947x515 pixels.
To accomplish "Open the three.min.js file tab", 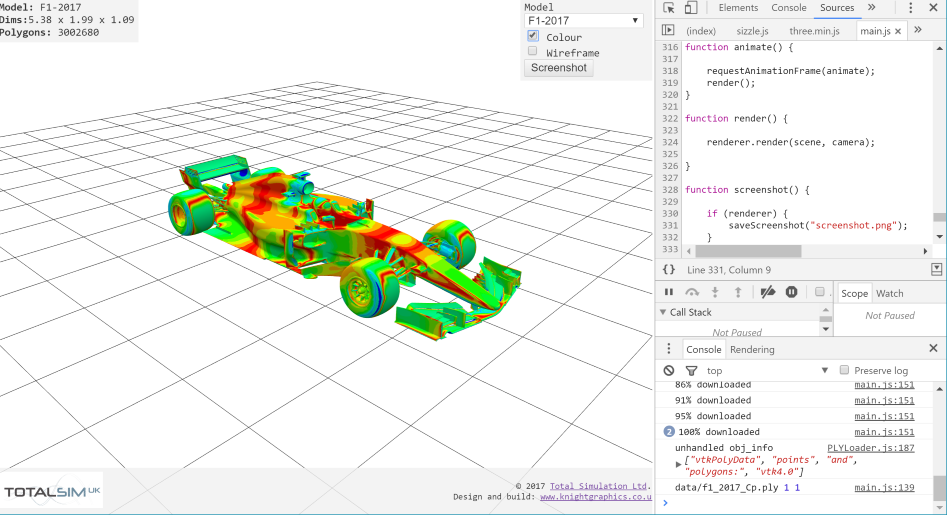I will click(x=820, y=31).
